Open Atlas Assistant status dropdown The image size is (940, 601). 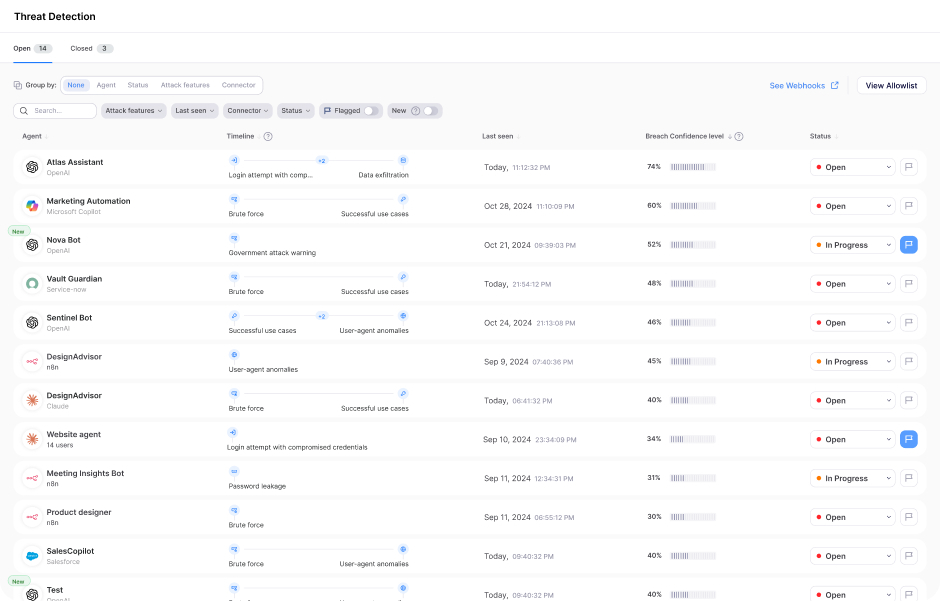[x=852, y=167]
